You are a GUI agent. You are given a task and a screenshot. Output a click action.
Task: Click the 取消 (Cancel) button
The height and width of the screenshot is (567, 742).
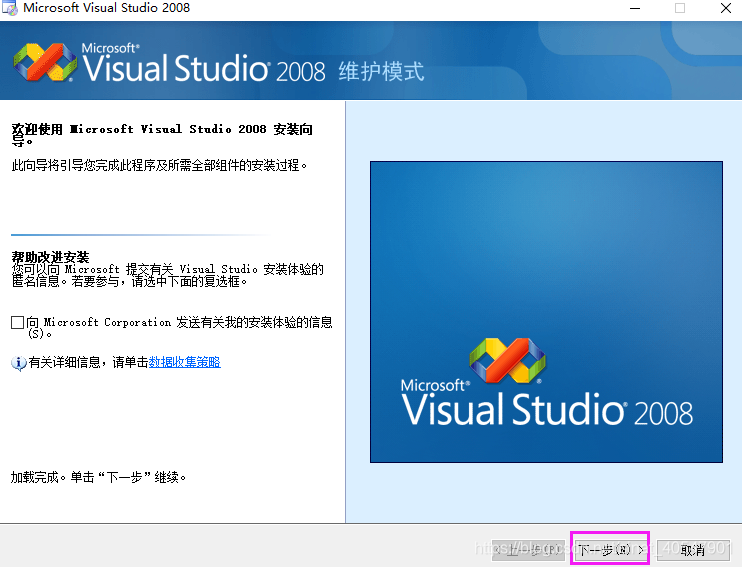(692, 549)
